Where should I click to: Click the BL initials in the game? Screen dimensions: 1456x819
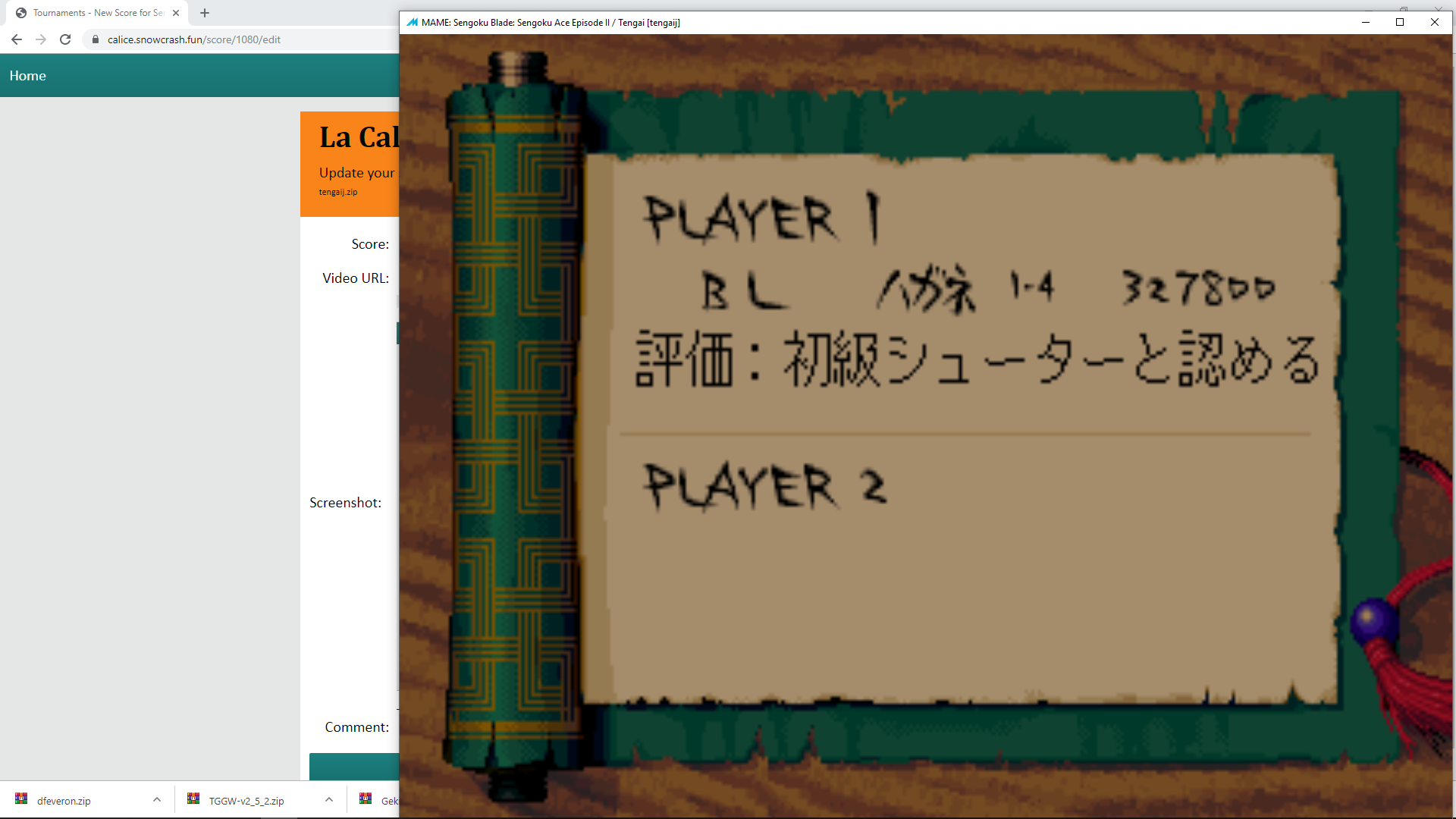(744, 290)
